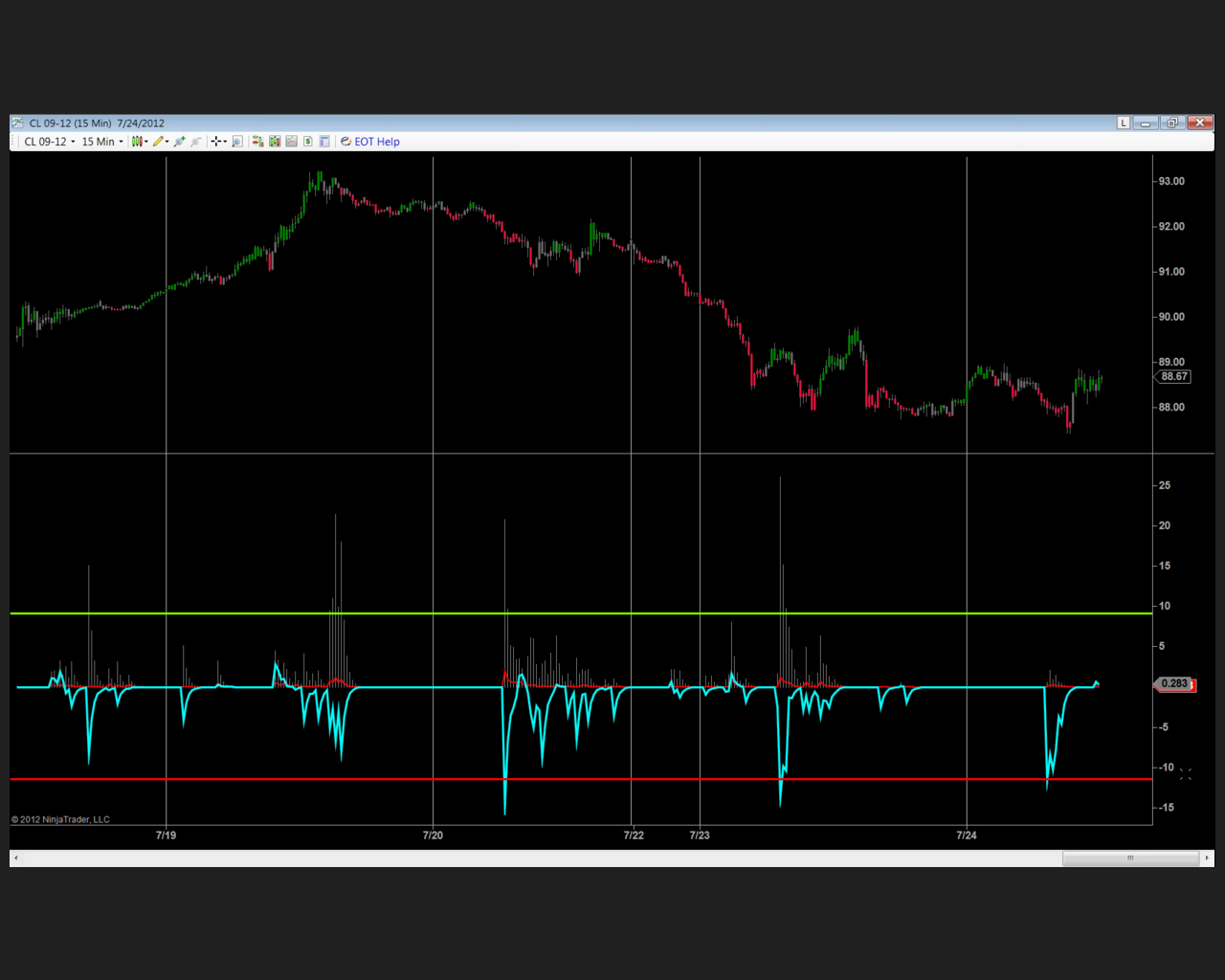1225x980 pixels.
Task: Click the title text CL 09-12 (15 Min)
Action: point(71,123)
